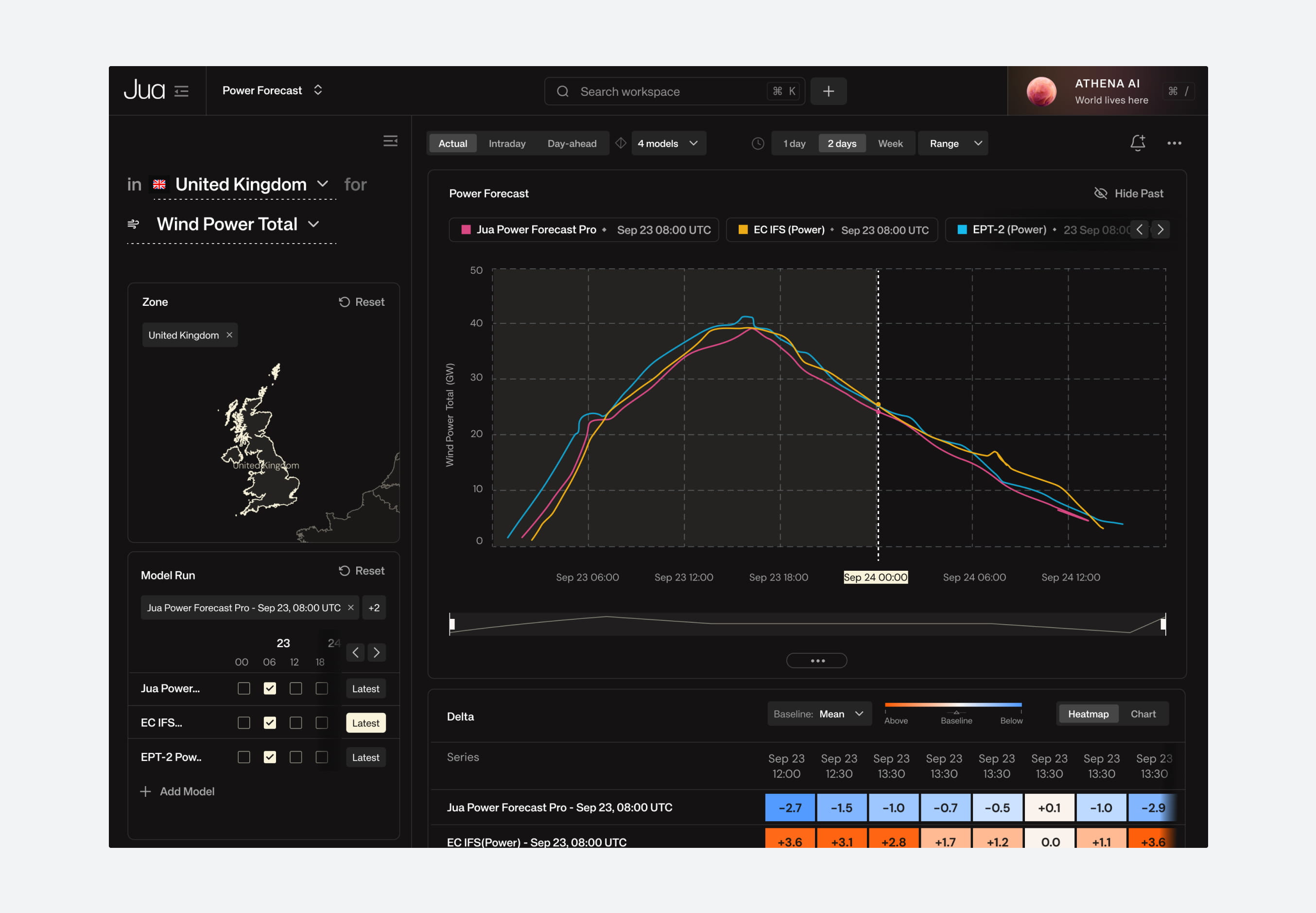
Task: Click the UK flag icon
Action: pyautogui.click(x=159, y=184)
